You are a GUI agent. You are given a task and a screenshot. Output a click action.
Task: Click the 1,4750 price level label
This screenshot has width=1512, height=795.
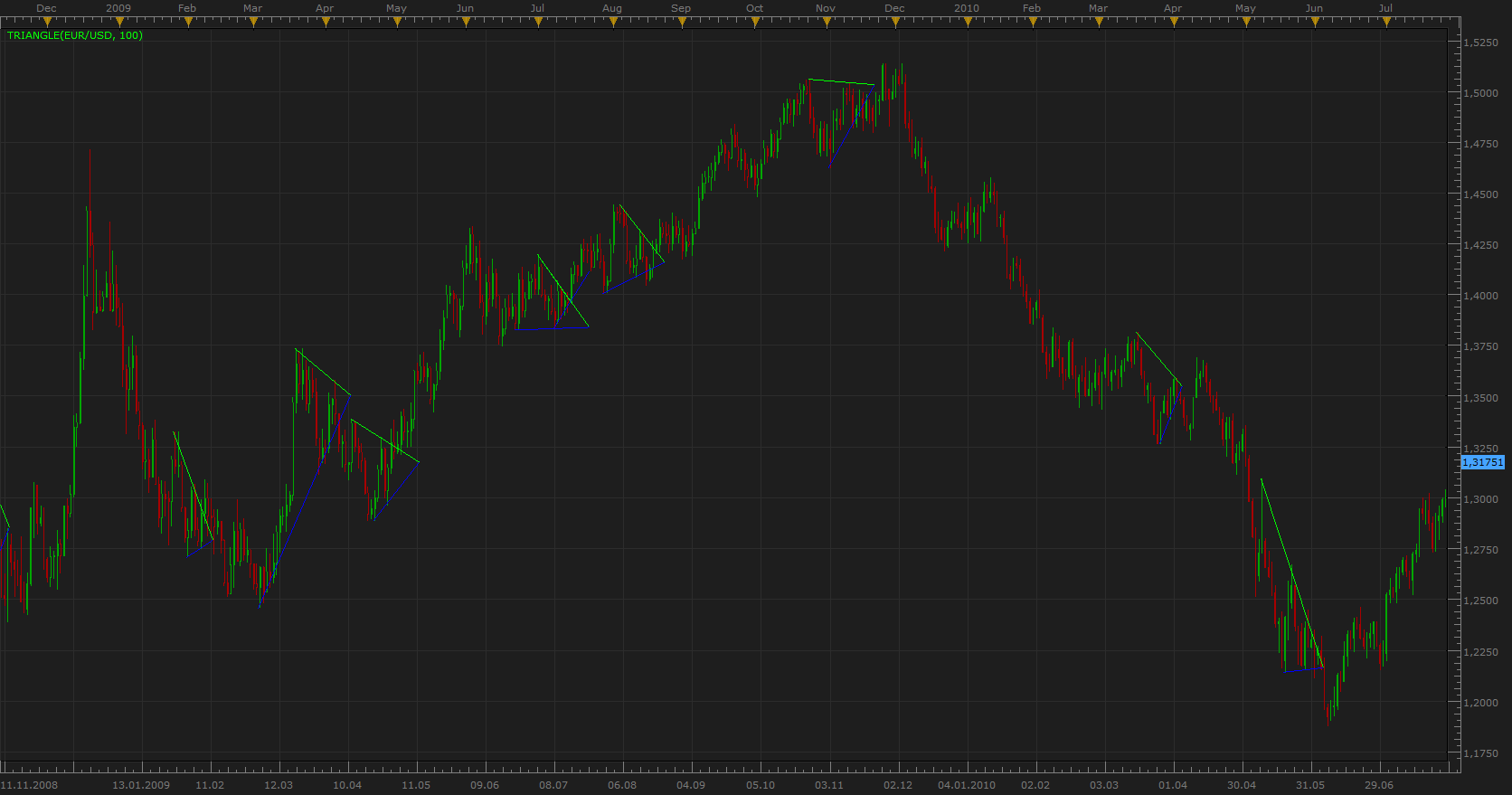(1481, 144)
